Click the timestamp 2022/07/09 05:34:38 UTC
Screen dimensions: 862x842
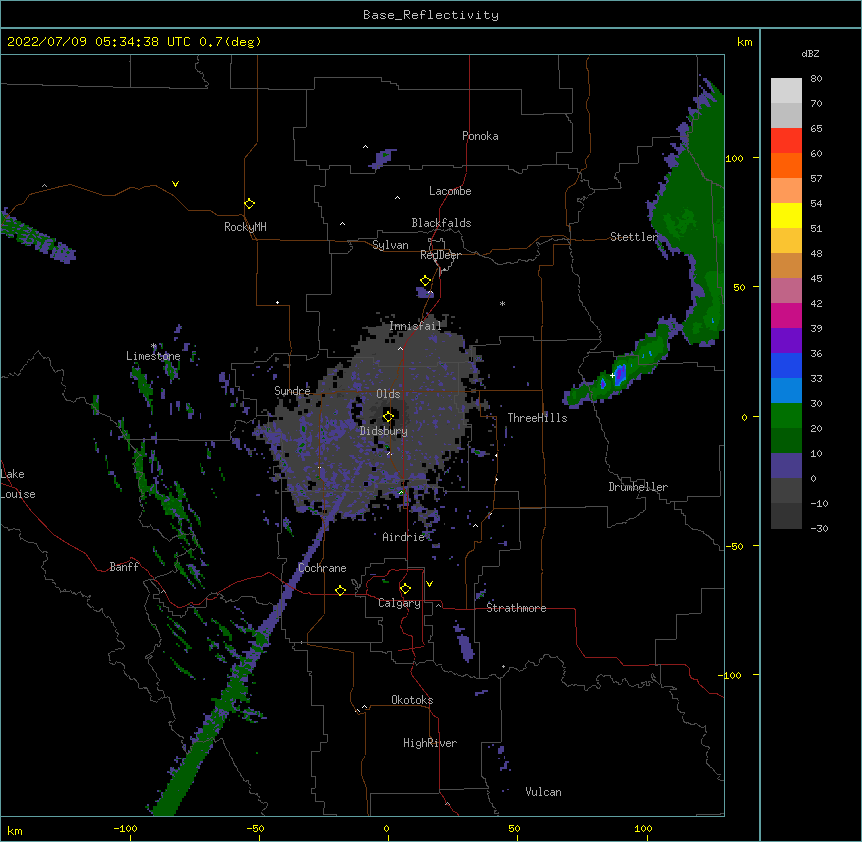pos(99,42)
